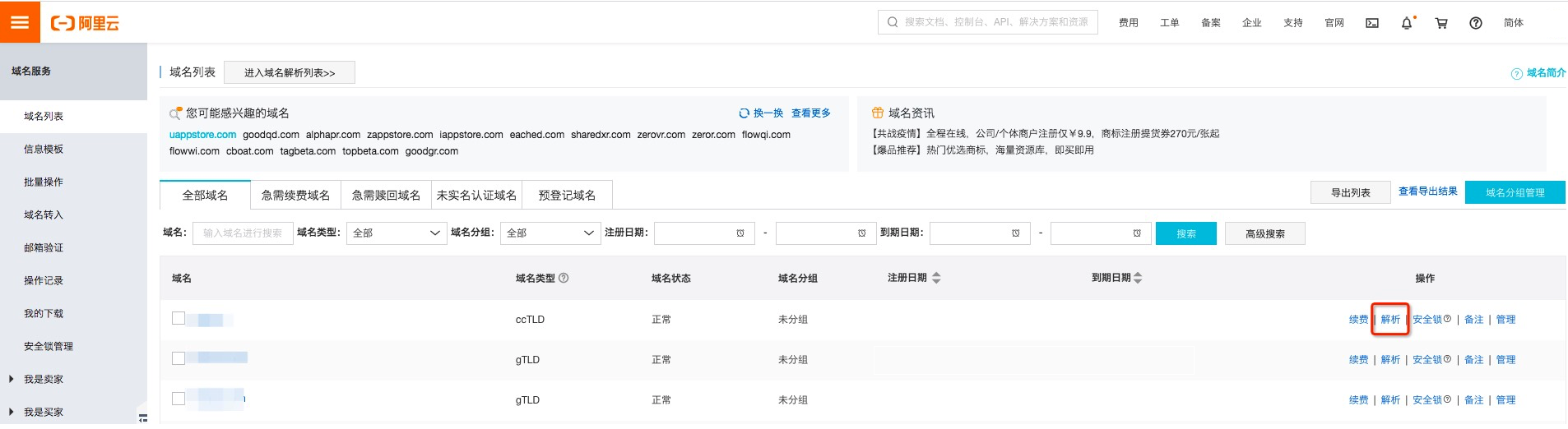Click the help icon beside 域名类型 header
The height and width of the screenshot is (429, 1568).
[564, 278]
